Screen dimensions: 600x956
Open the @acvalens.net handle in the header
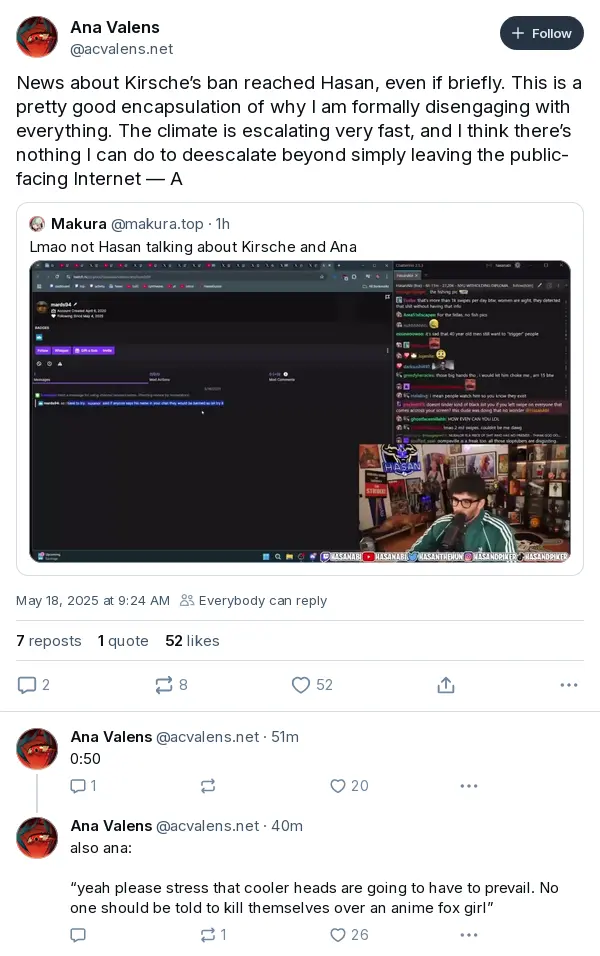coord(122,49)
